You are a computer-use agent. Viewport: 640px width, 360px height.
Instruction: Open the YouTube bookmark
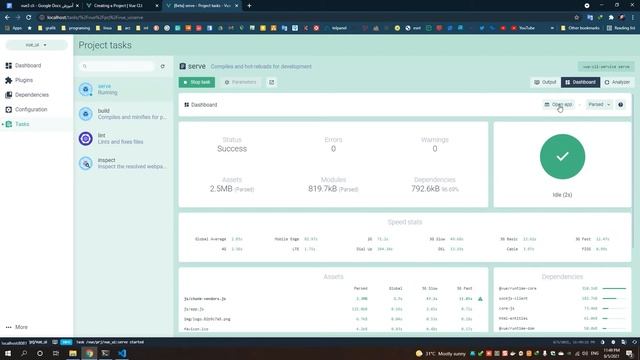pos(523,28)
